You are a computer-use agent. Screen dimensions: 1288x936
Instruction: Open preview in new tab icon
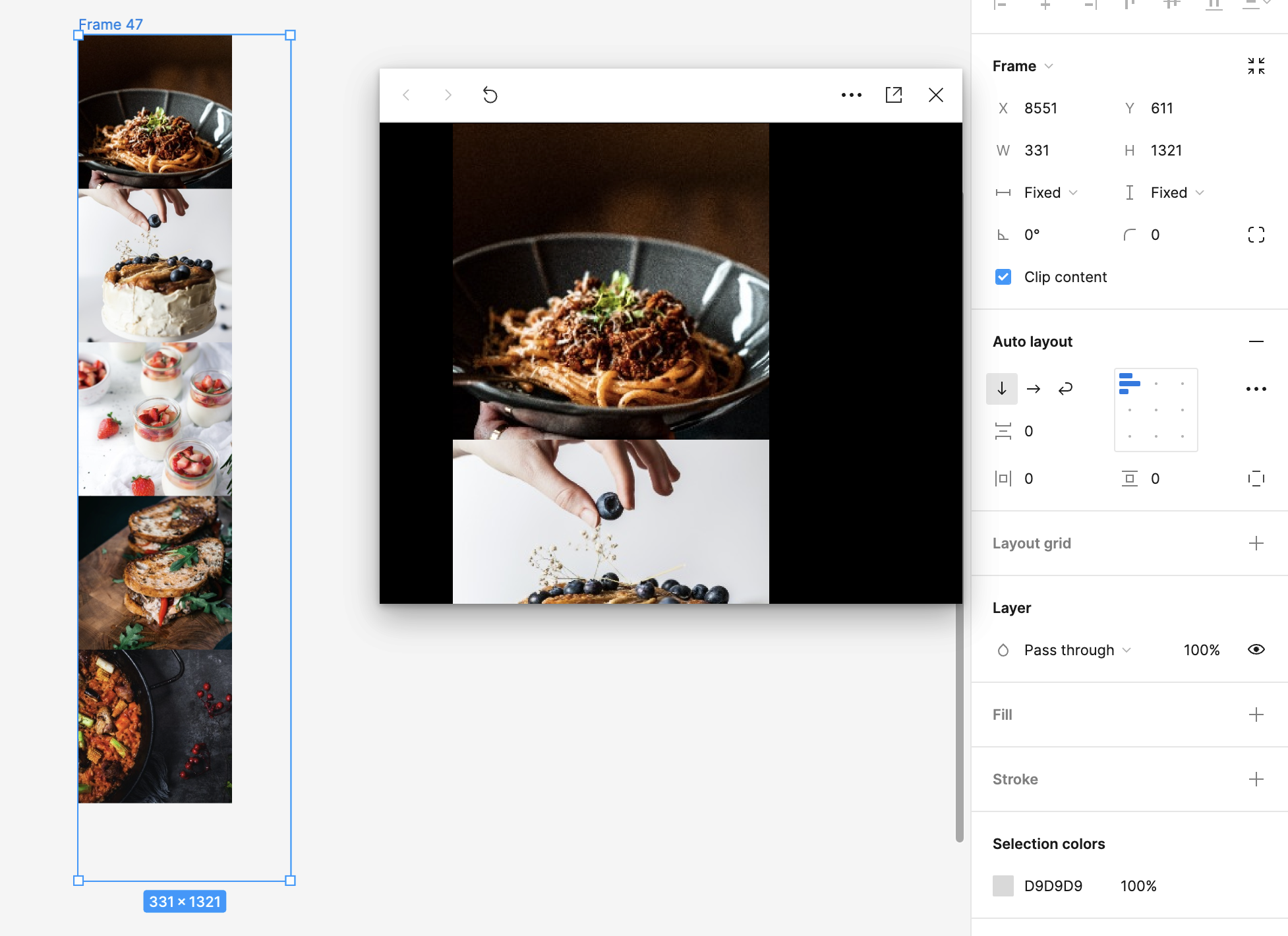[x=893, y=95]
